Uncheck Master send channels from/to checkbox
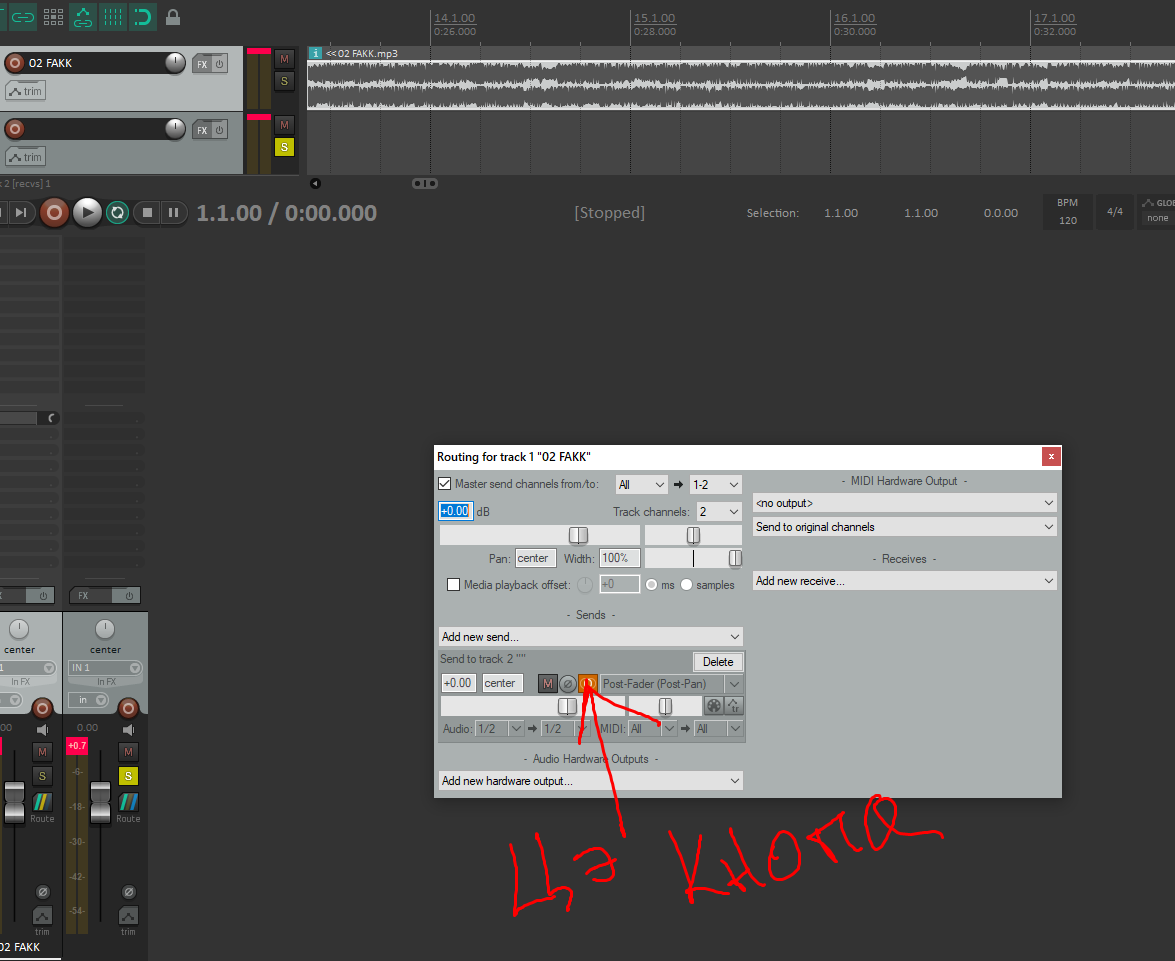 click(444, 483)
